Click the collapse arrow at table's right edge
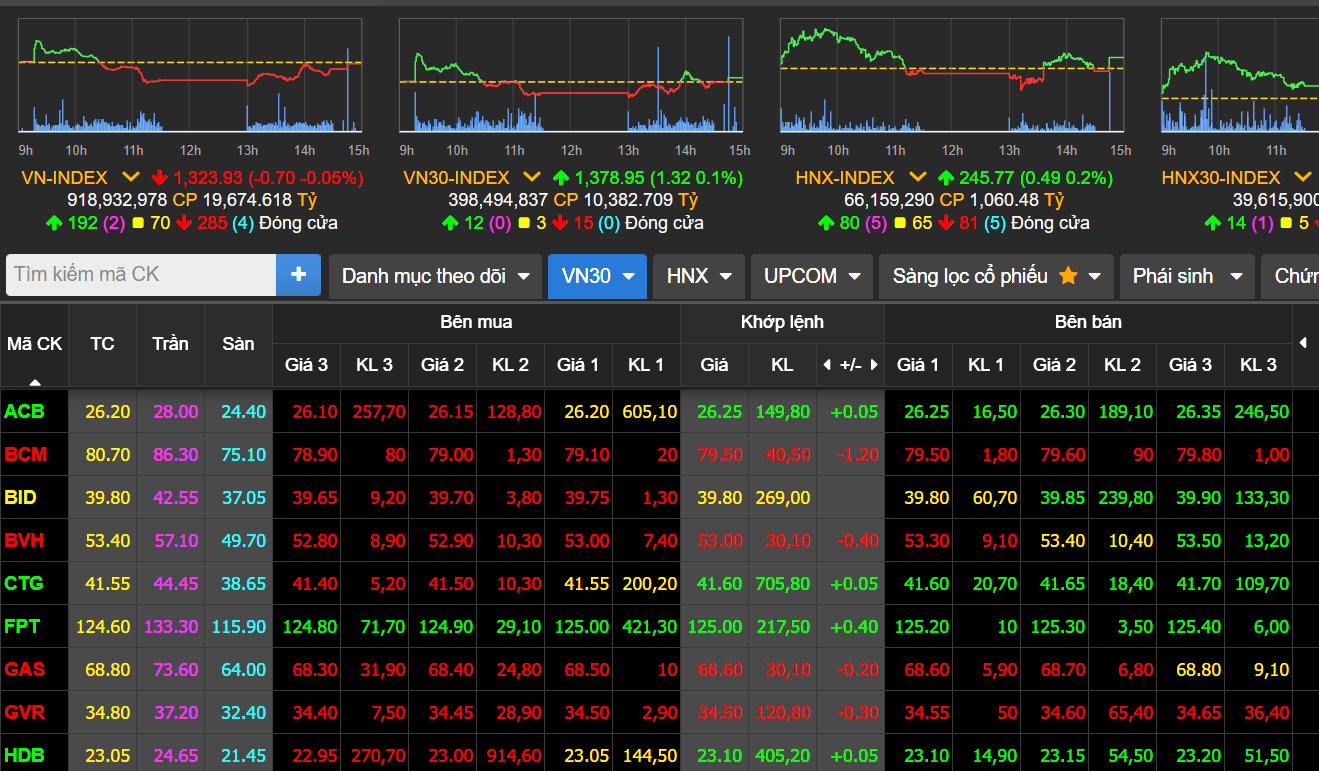 coord(1303,343)
